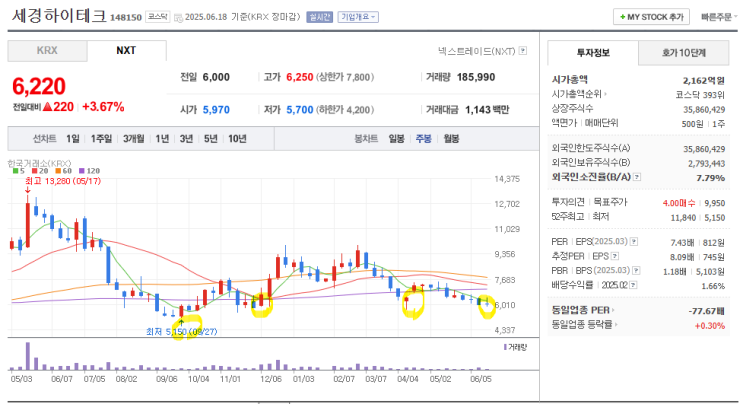Show the 1주일 line chart
Screen dimensions: 743x404
[101, 139]
